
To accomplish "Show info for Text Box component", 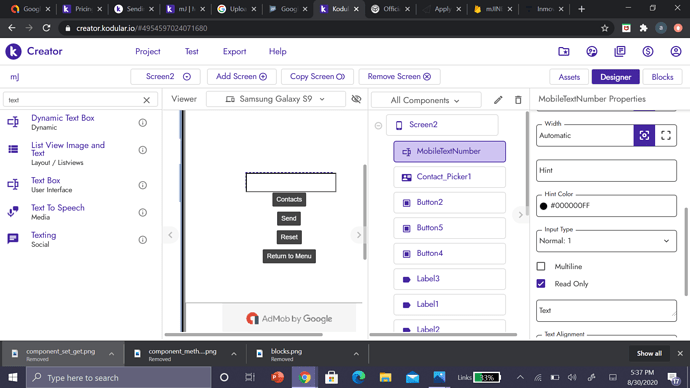I will tap(143, 185).
